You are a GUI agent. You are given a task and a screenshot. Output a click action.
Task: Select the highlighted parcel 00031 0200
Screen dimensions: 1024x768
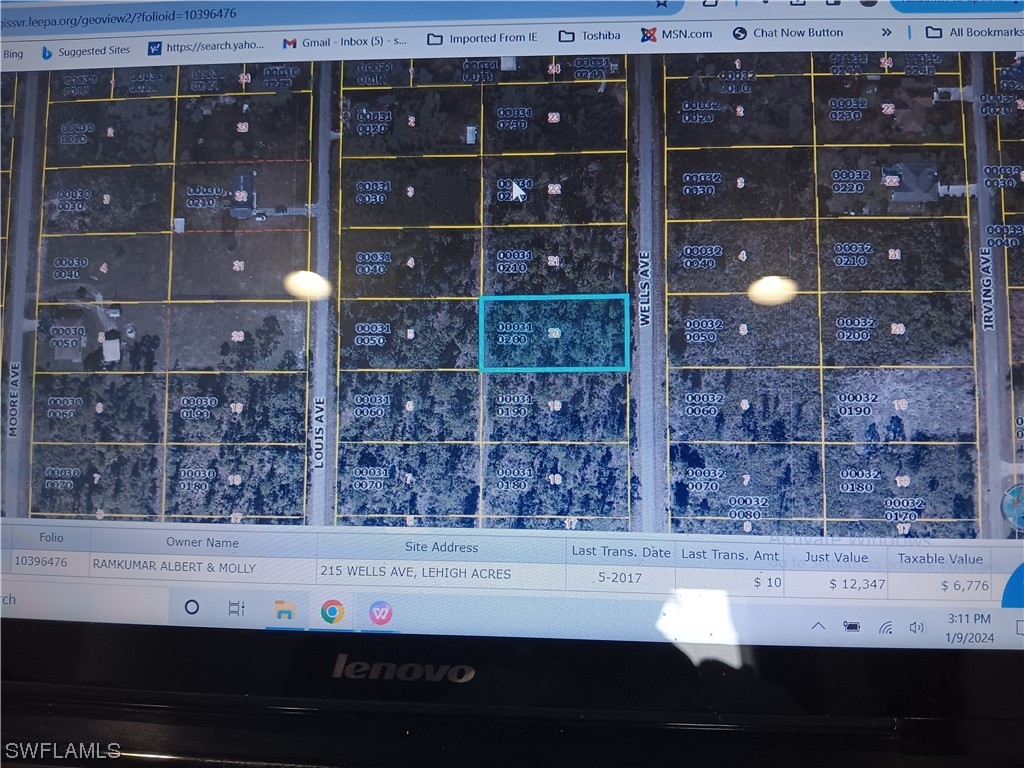click(554, 333)
